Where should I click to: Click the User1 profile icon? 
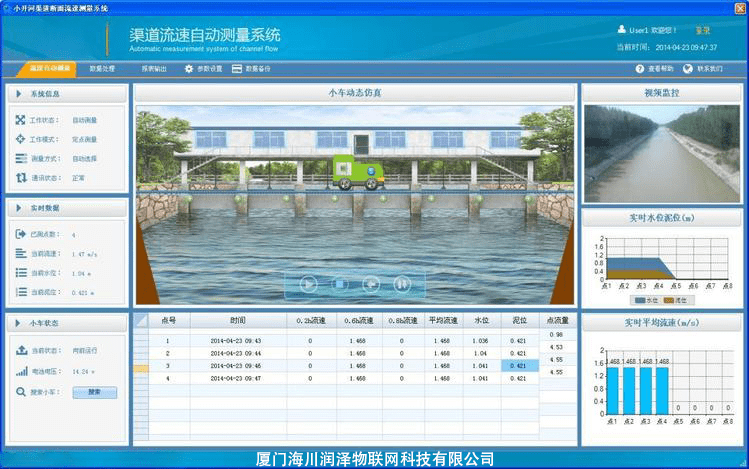click(x=621, y=30)
